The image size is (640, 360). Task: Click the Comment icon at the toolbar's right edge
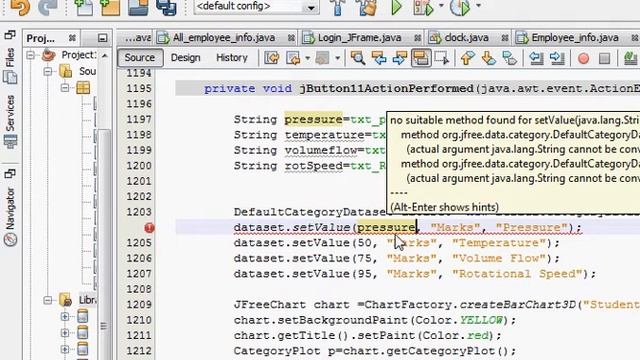click(631, 58)
